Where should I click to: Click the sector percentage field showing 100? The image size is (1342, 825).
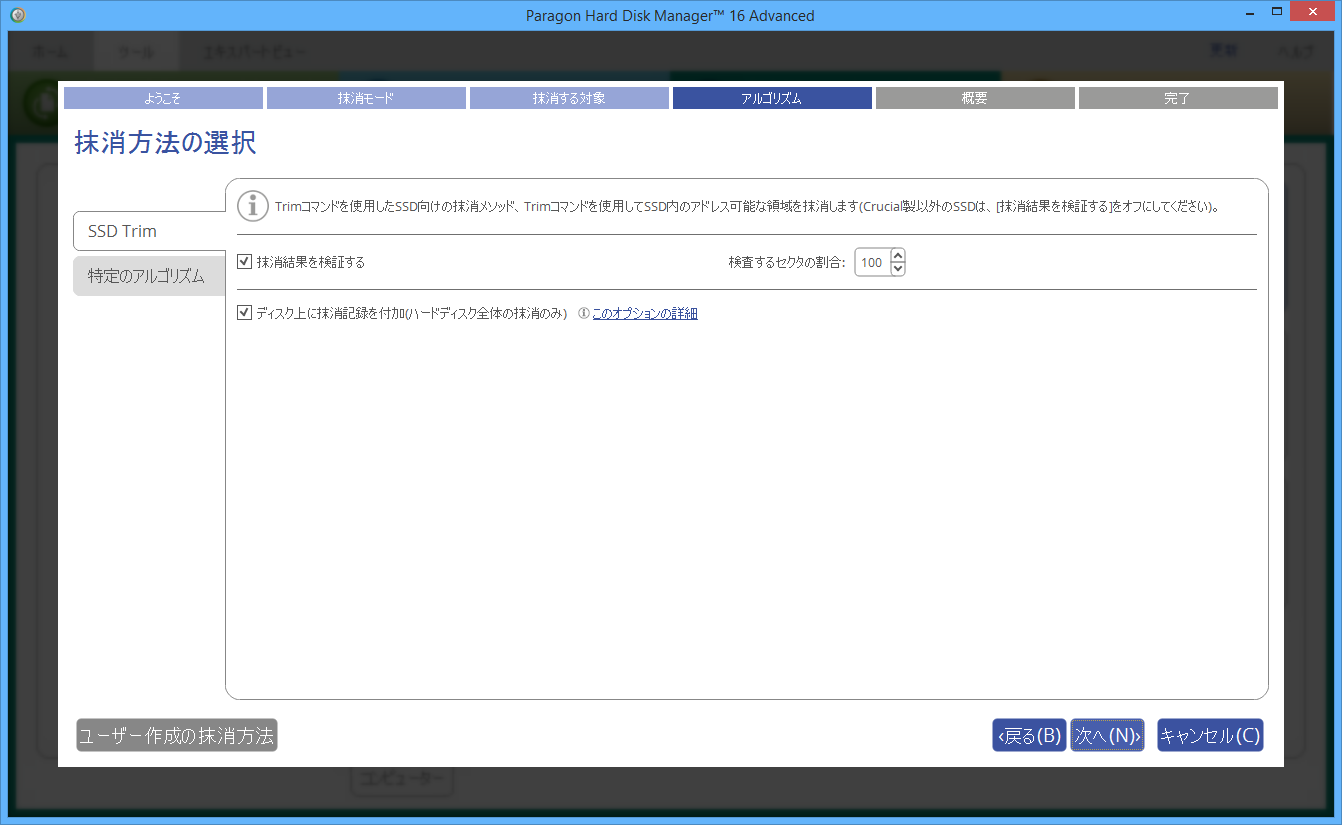point(872,262)
